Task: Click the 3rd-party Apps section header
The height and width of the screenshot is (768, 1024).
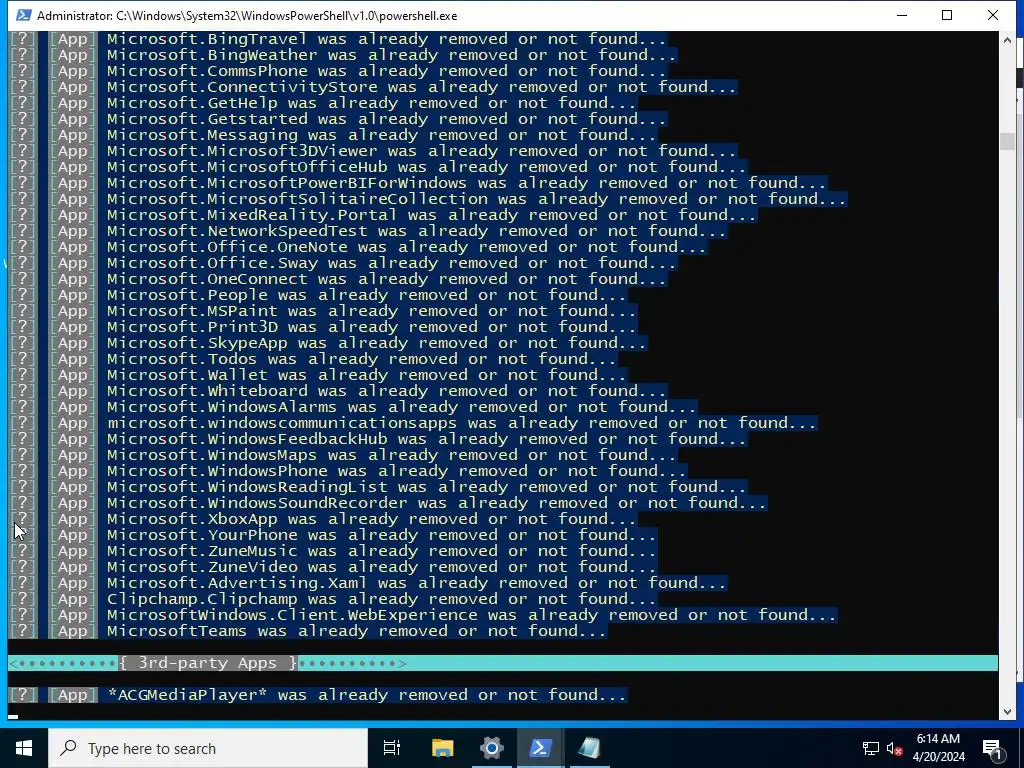Action: 503,663
